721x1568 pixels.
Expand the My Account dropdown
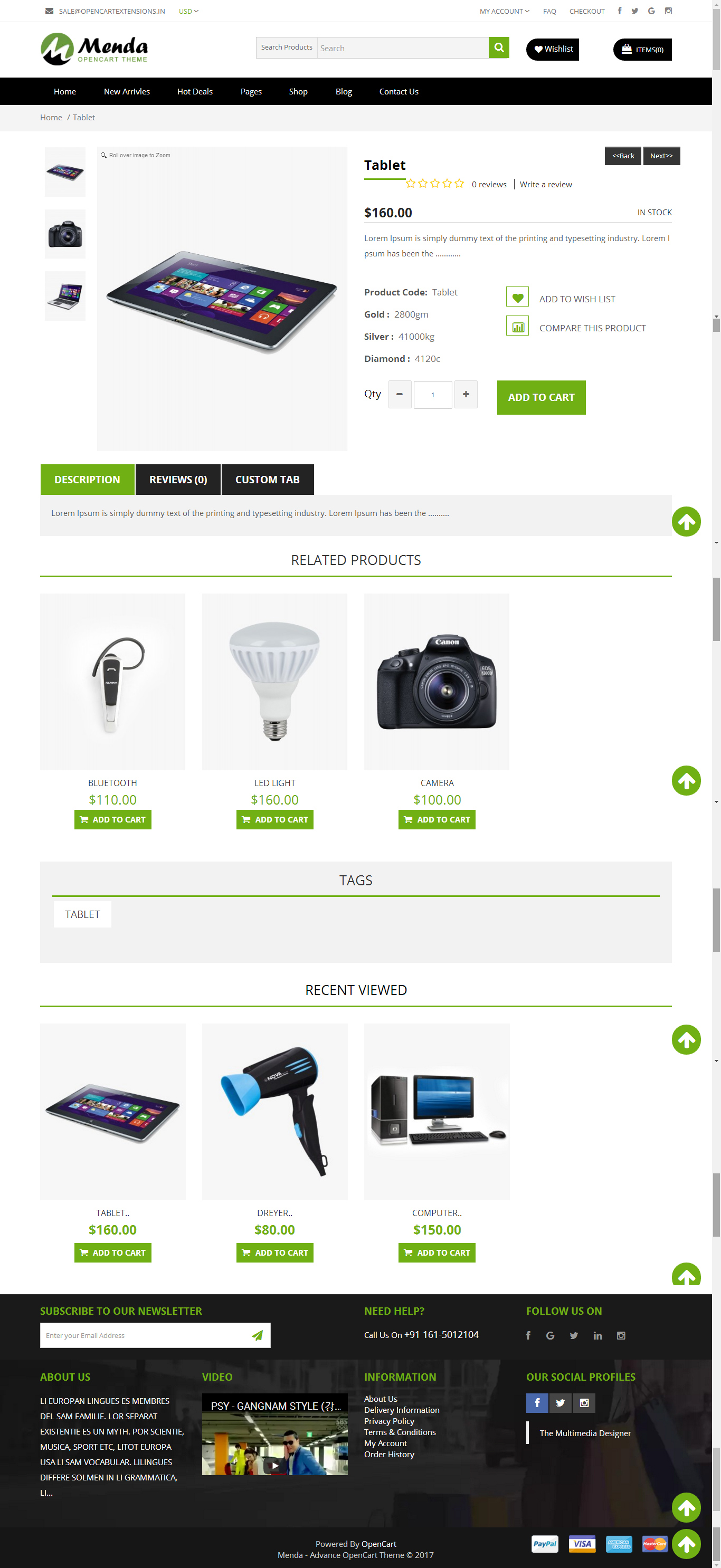504,11
